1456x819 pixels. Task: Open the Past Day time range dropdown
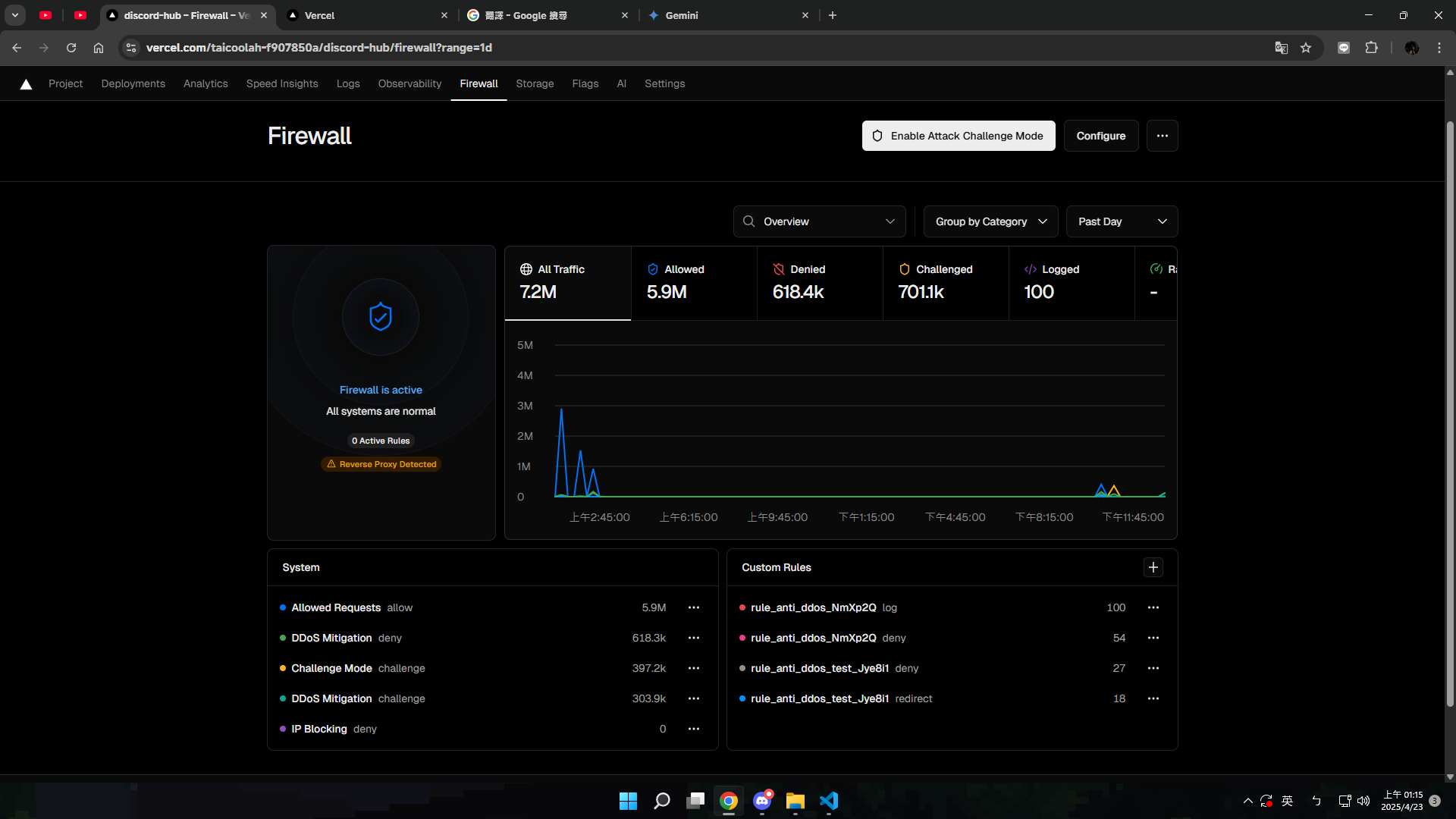tap(1121, 221)
